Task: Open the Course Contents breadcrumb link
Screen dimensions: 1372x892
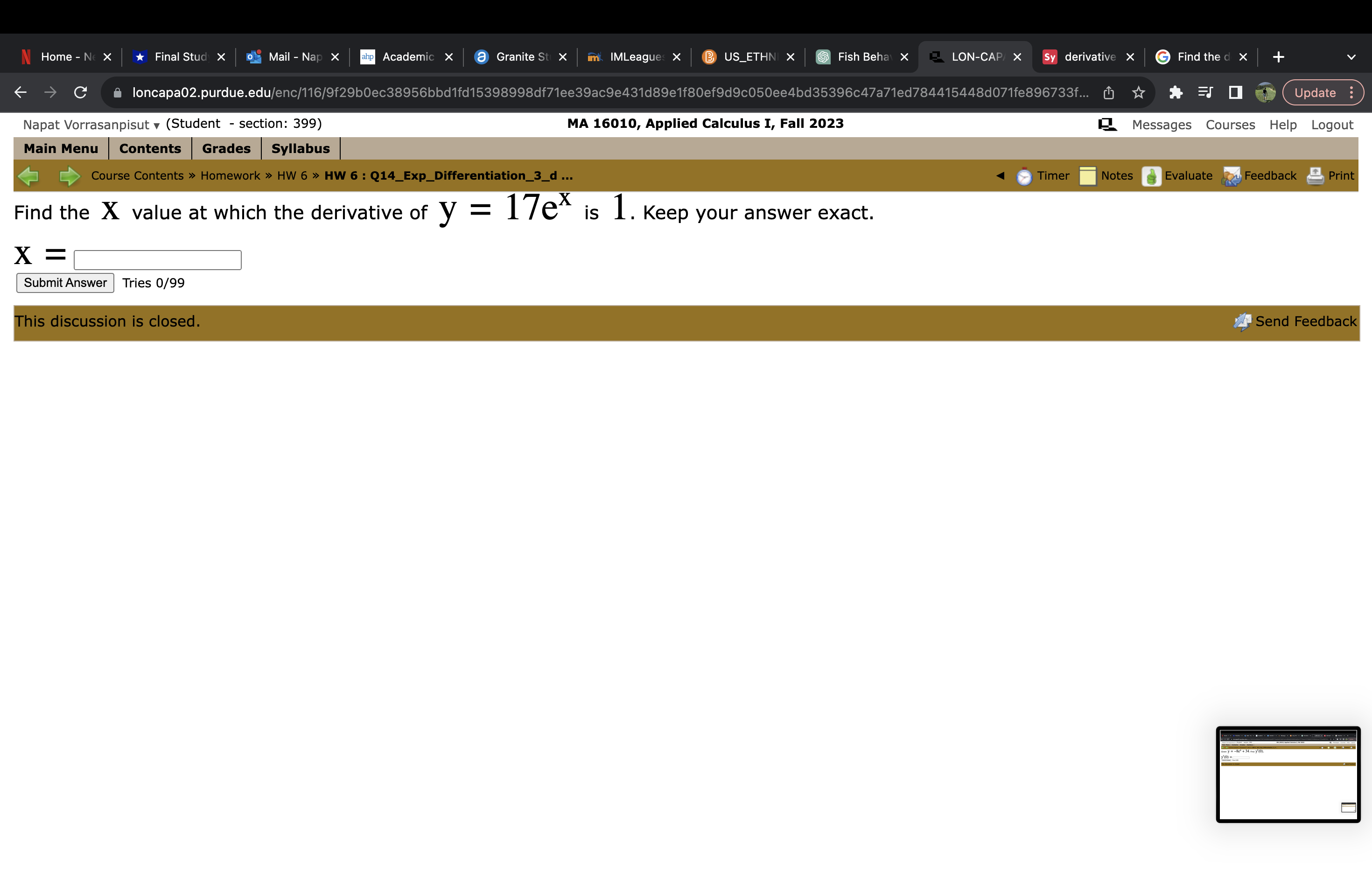Action: (x=137, y=176)
